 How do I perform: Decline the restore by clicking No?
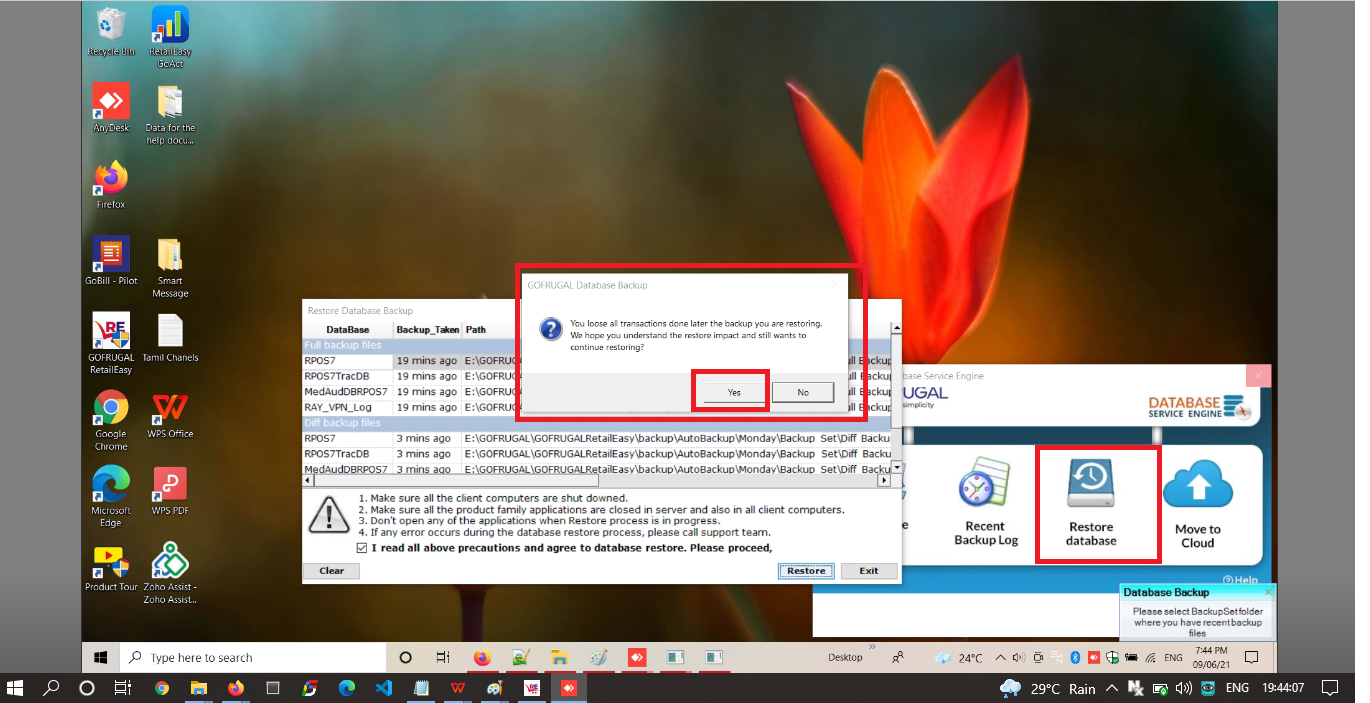[x=803, y=392]
